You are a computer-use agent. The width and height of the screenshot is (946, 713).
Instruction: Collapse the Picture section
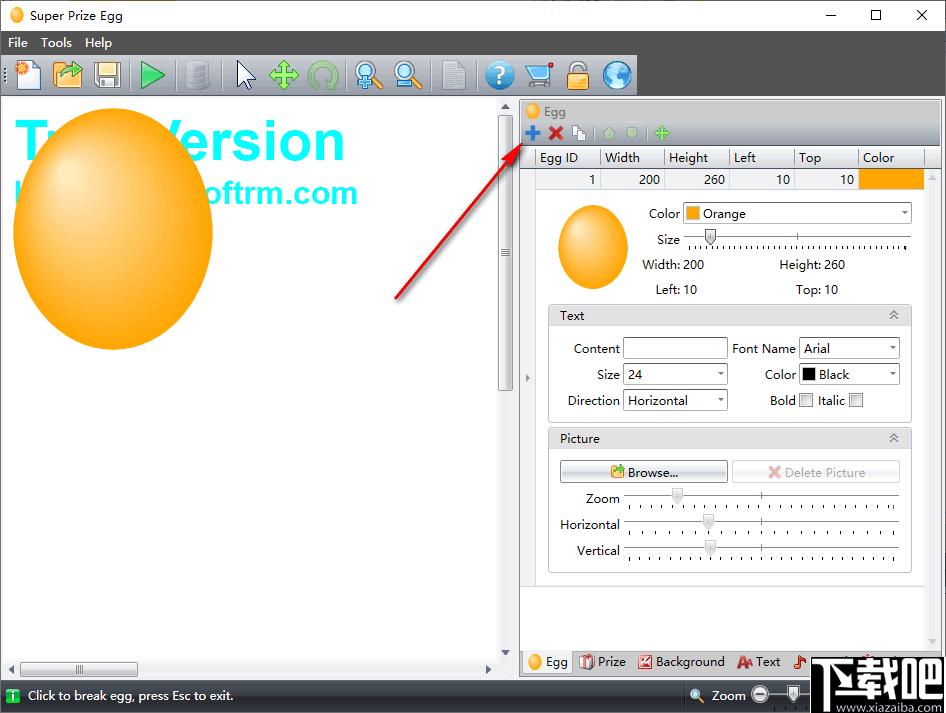(x=894, y=439)
